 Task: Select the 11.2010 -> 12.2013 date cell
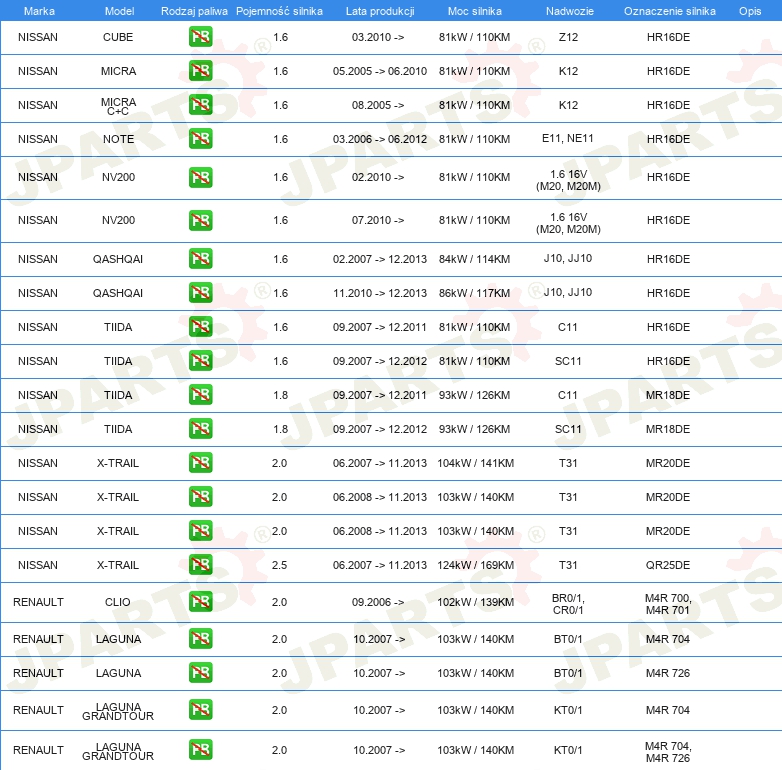pyautogui.click(x=380, y=293)
